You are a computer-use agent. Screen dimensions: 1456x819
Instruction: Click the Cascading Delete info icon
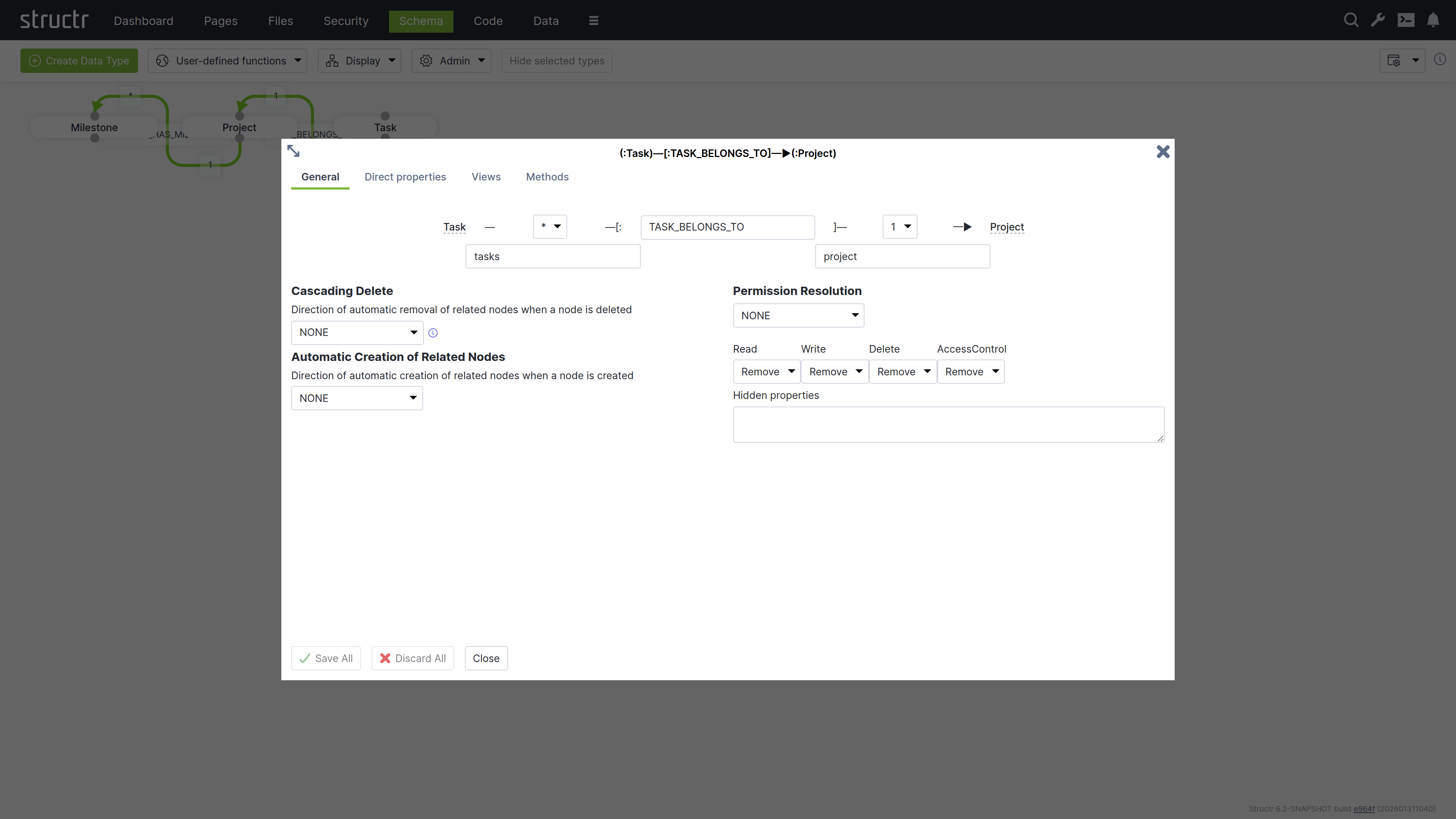433,333
